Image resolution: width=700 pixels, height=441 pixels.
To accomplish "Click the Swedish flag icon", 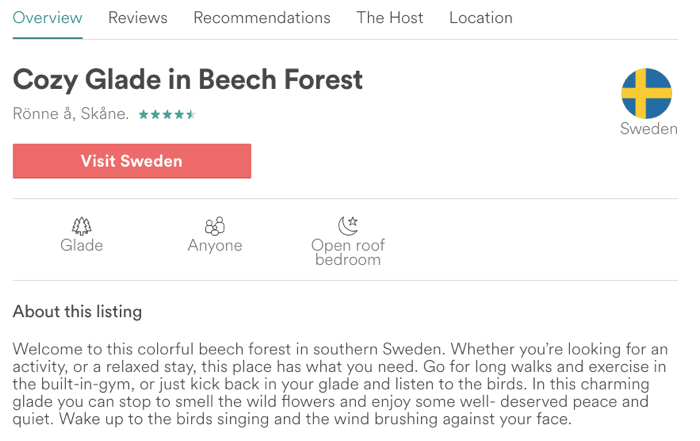I will click(646, 93).
